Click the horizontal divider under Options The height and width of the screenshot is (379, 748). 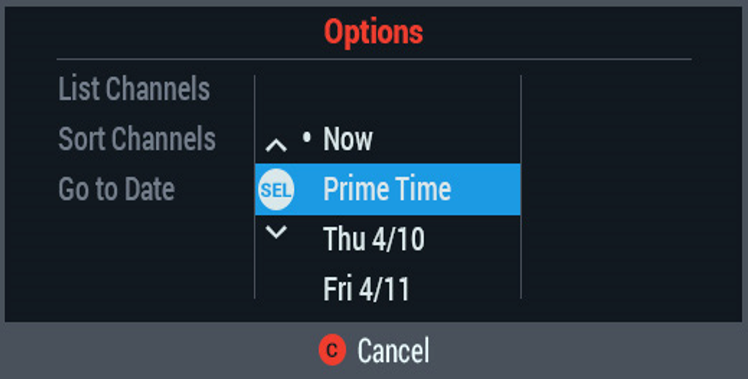[374, 59]
